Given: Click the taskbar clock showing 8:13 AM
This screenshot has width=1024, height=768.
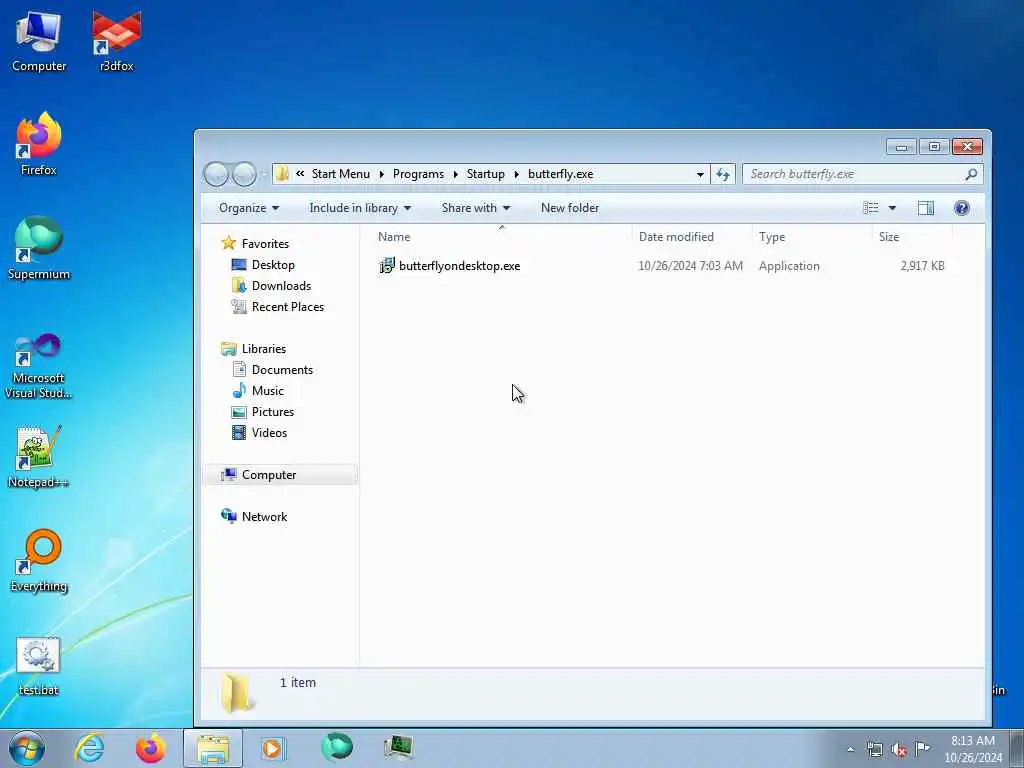Looking at the screenshot, I should pos(972,749).
